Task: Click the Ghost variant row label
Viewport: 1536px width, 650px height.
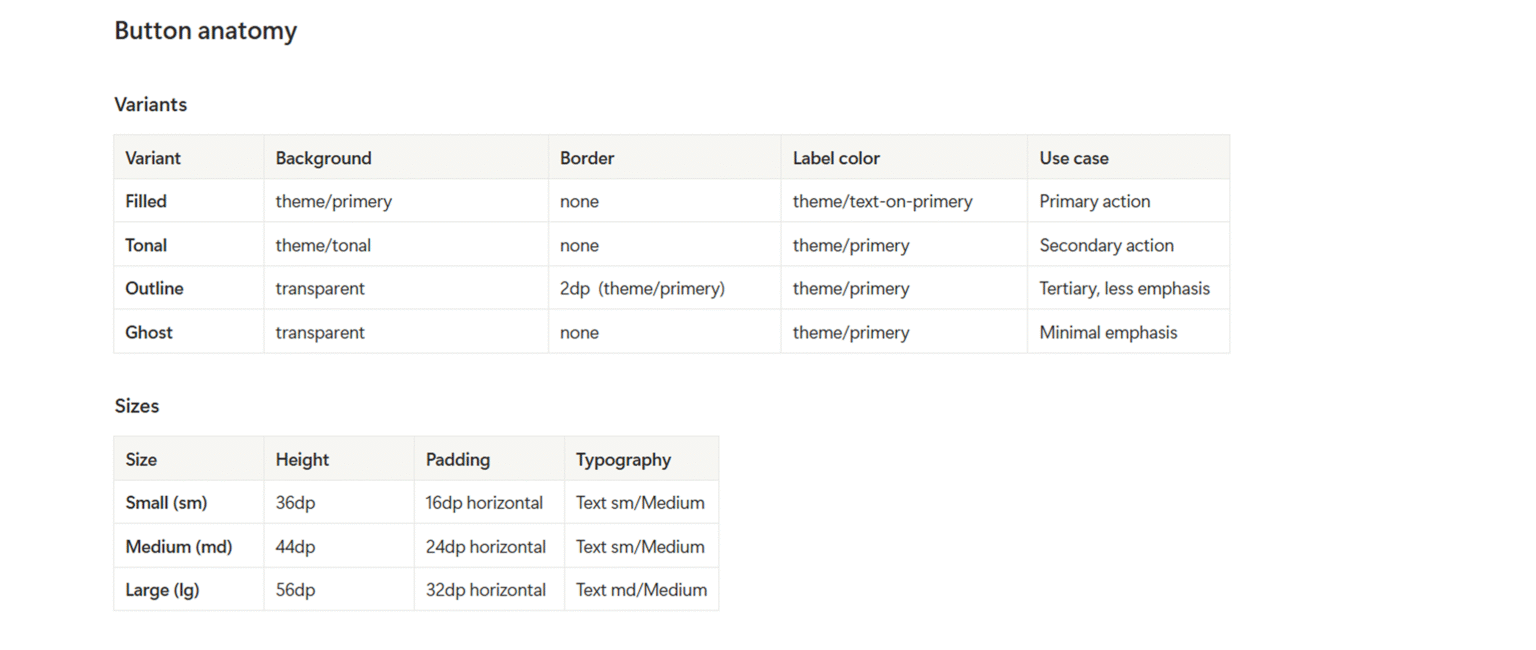Action: 149,332
